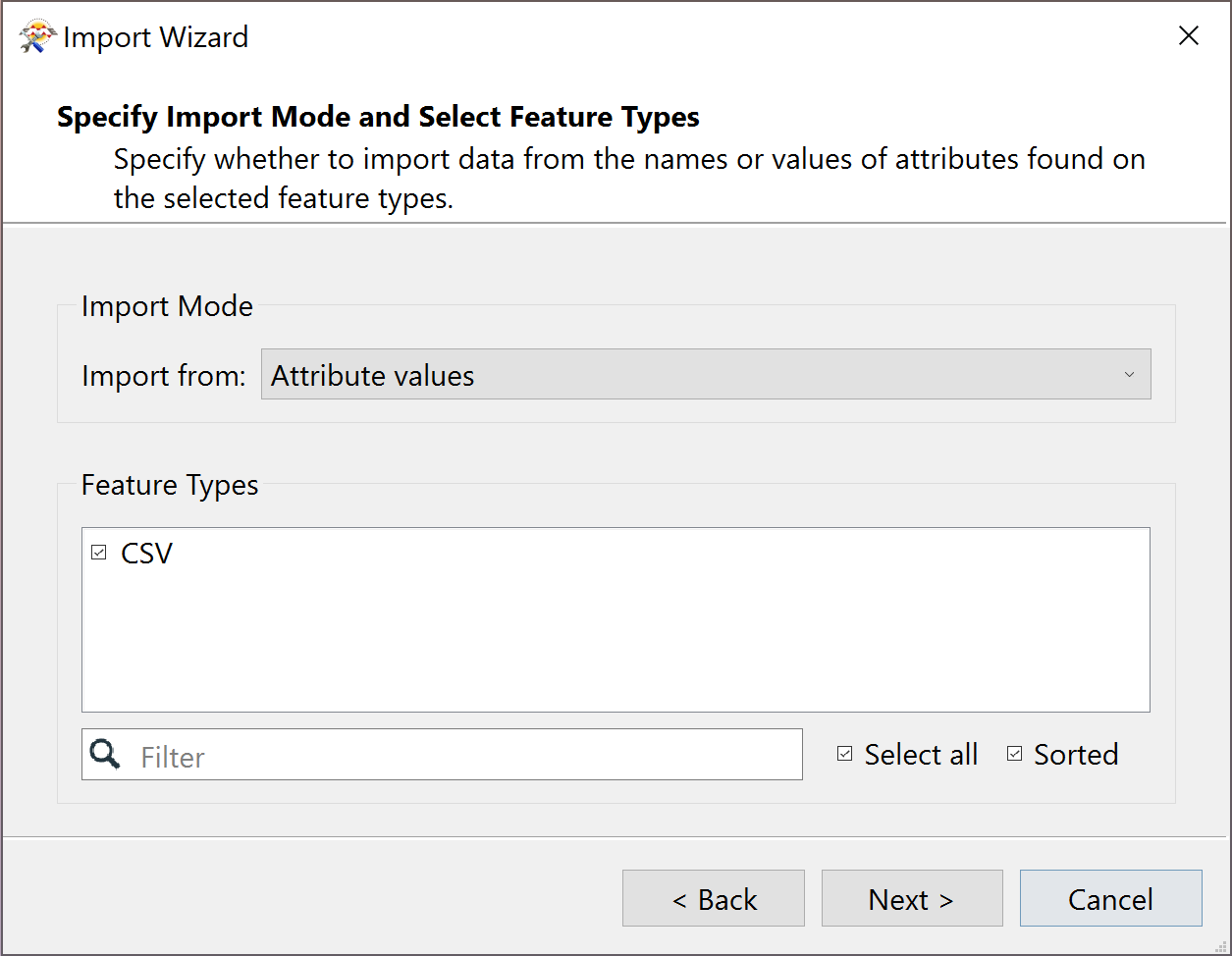Disable the Sorted checkbox
1232x956 pixels.
1014,754
